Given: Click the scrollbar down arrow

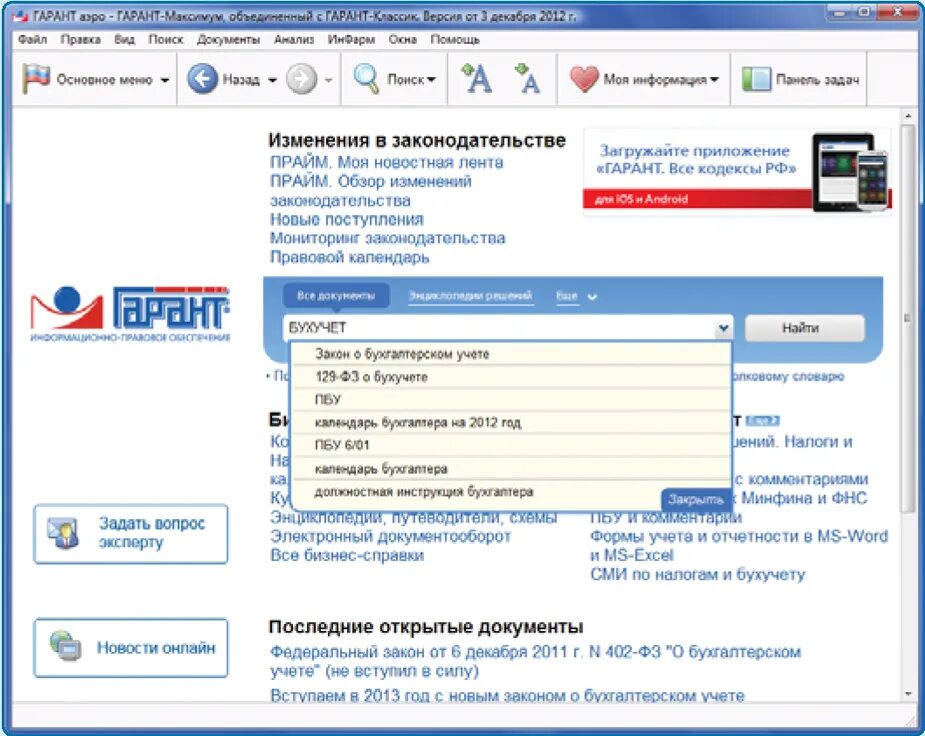Looking at the screenshot, I should 907,694.
